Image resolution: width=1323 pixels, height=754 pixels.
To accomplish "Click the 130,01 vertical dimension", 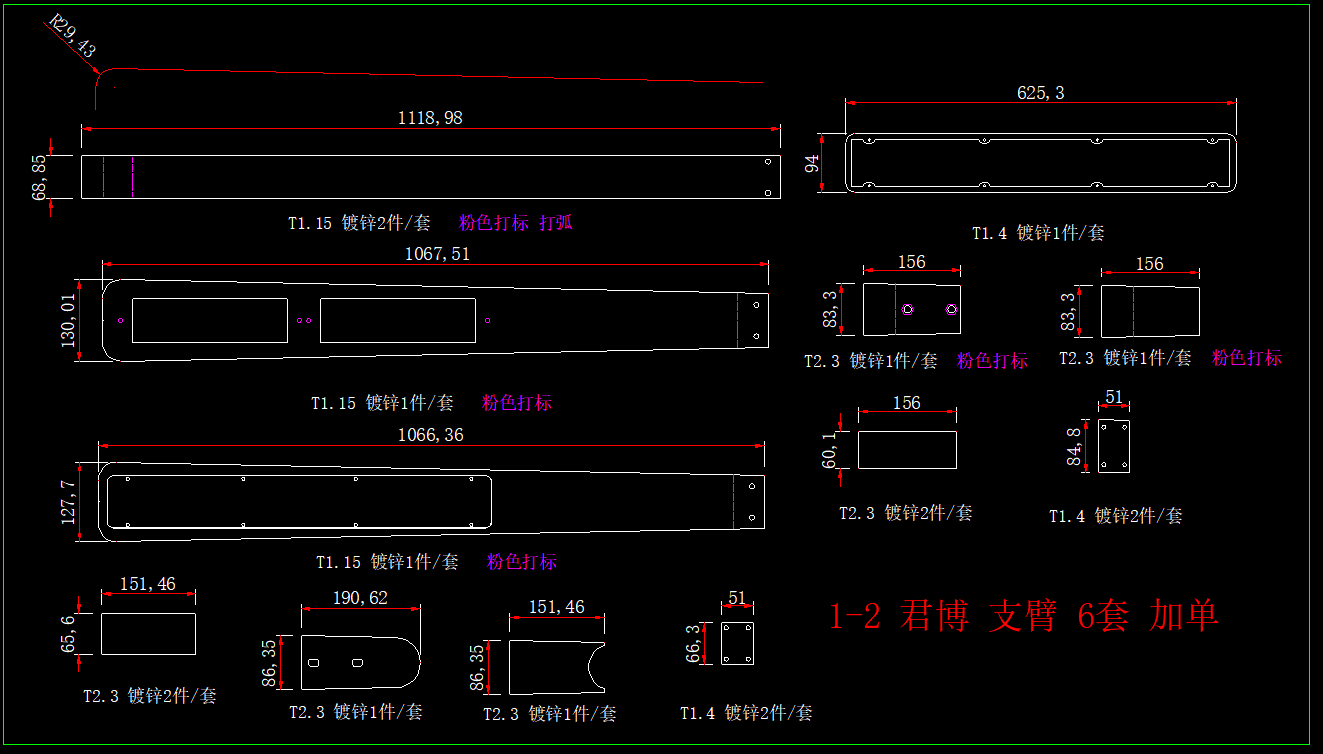I will click(x=69, y=320).
